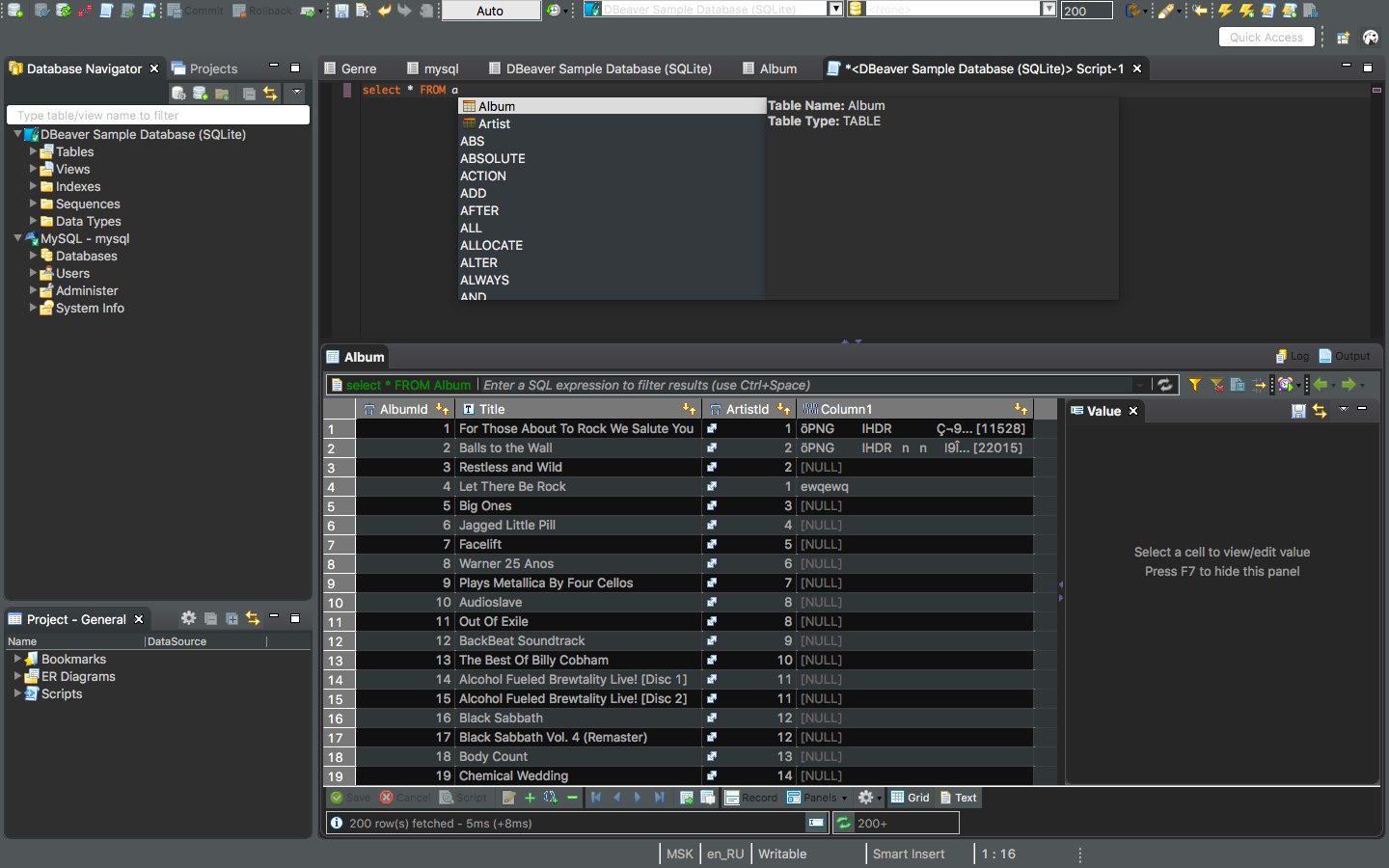The height and width of the screenshot is (868, 1389).
Task: Click the Open Perspective icon
Action: pos(1343,38)
